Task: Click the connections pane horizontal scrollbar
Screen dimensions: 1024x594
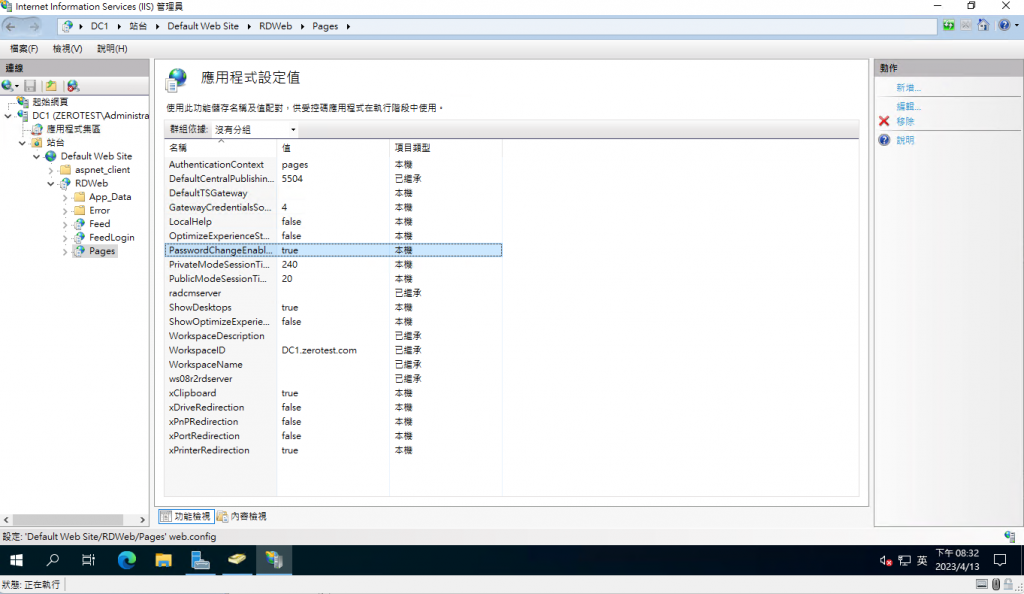Action: (67, 520)
